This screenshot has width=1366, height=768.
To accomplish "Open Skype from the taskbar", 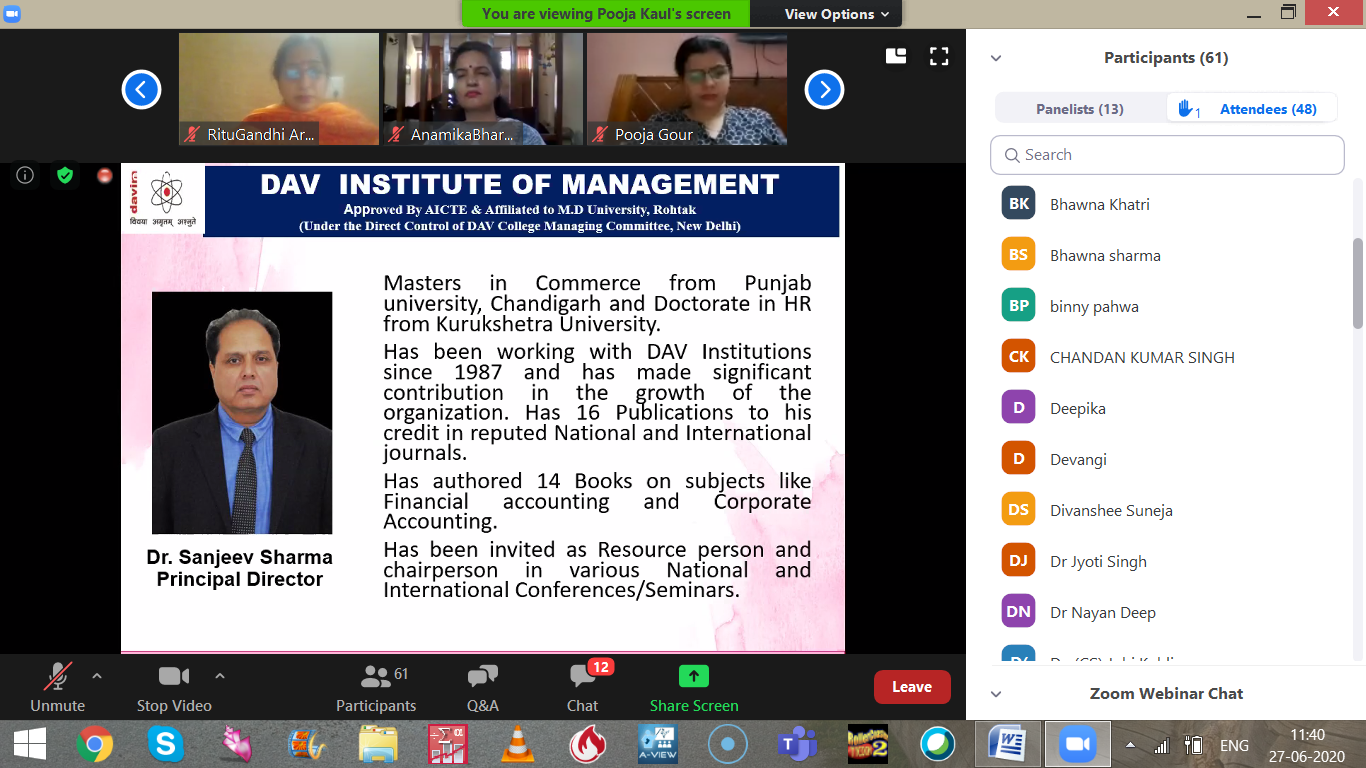I will (165, 744).
